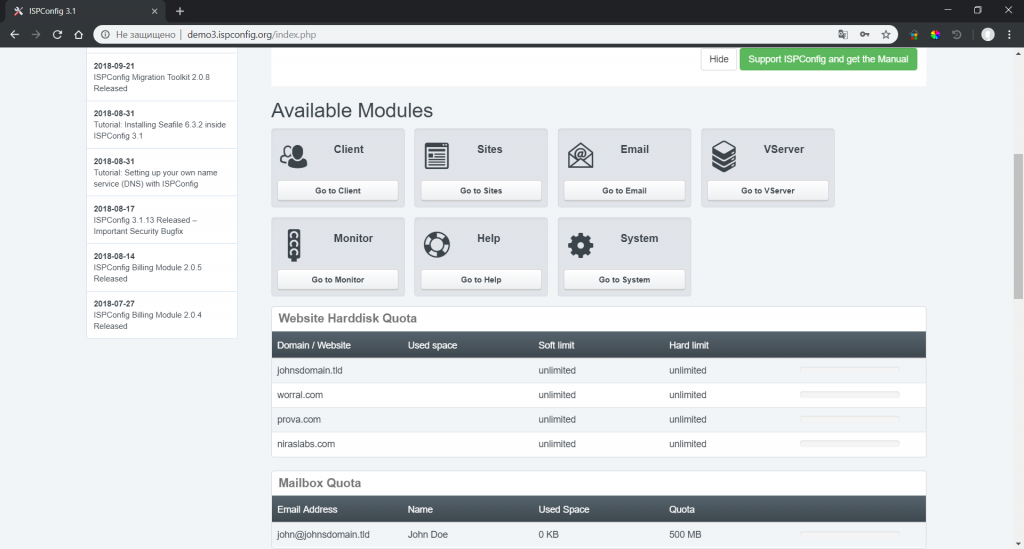Click the scrollbar down arrow
This screenshot has height=549, width=1024.
pos(1018,543)
